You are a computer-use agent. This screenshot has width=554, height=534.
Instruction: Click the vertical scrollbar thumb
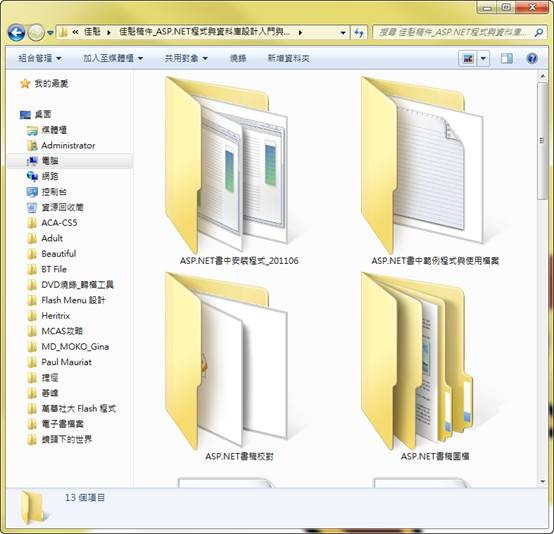click(542, 141)
